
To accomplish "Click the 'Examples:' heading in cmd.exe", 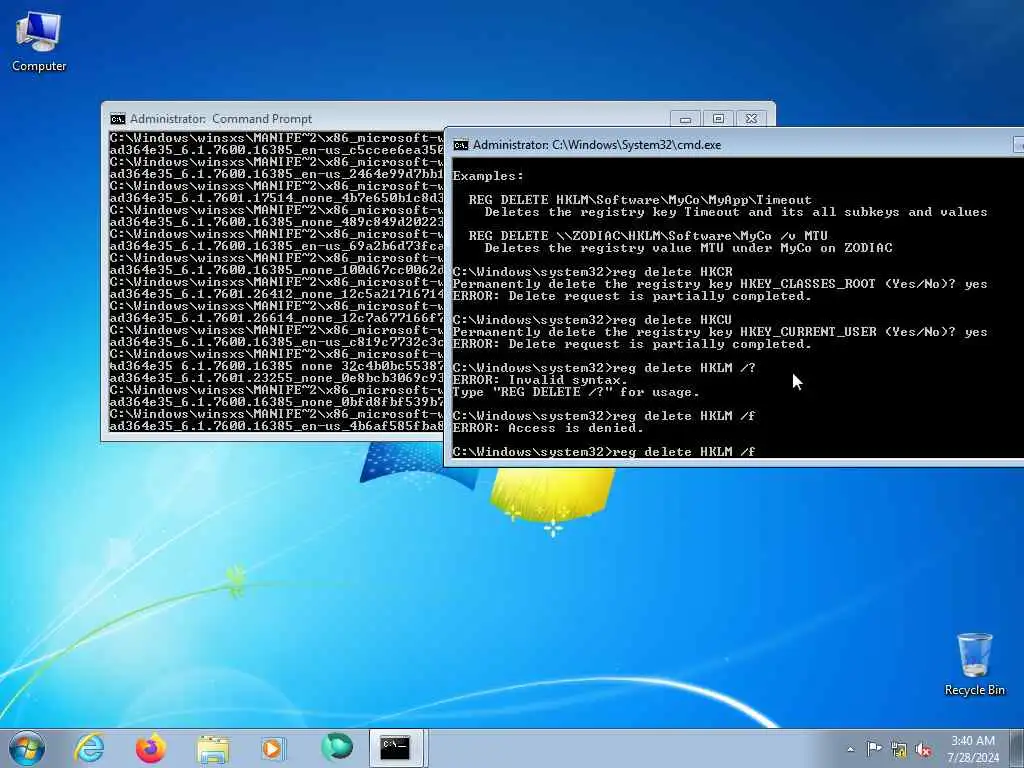I will (488, 176).
